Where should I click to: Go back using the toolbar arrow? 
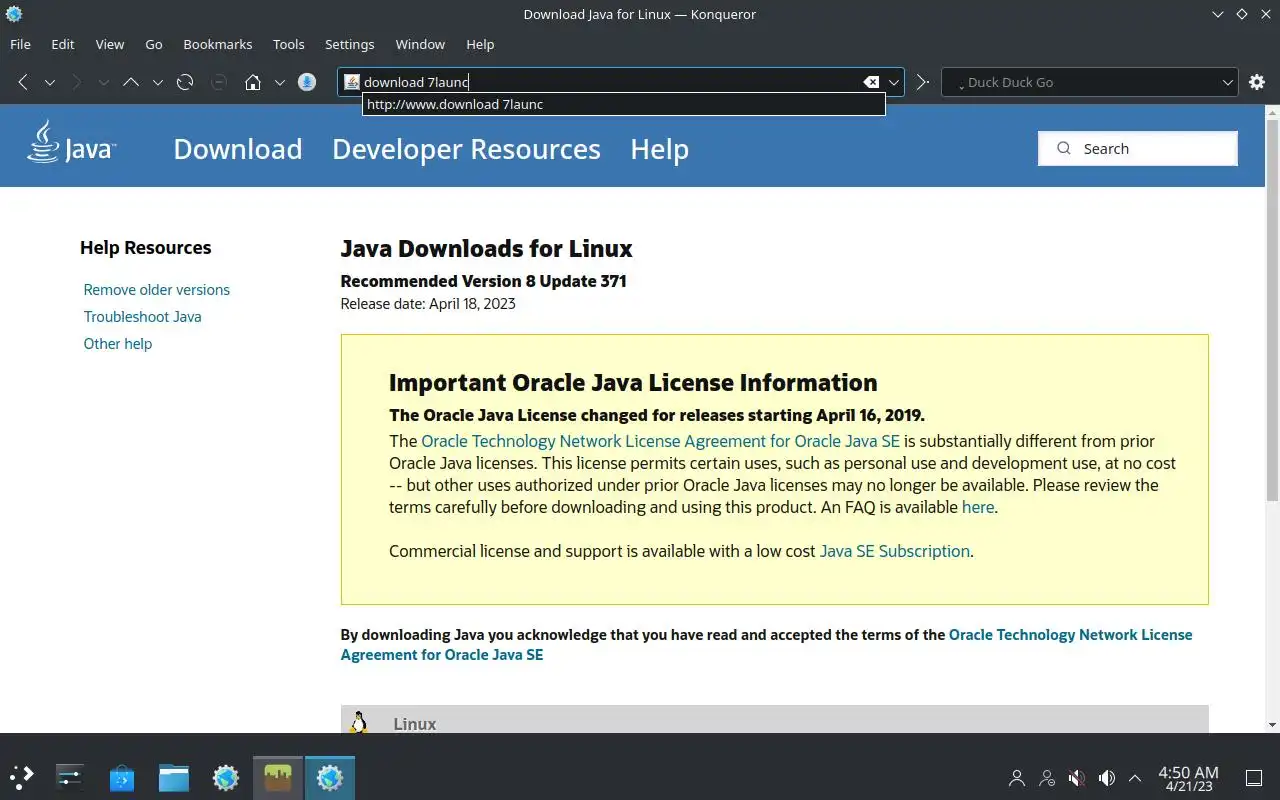pyautogui.click(x=23, y=82)
